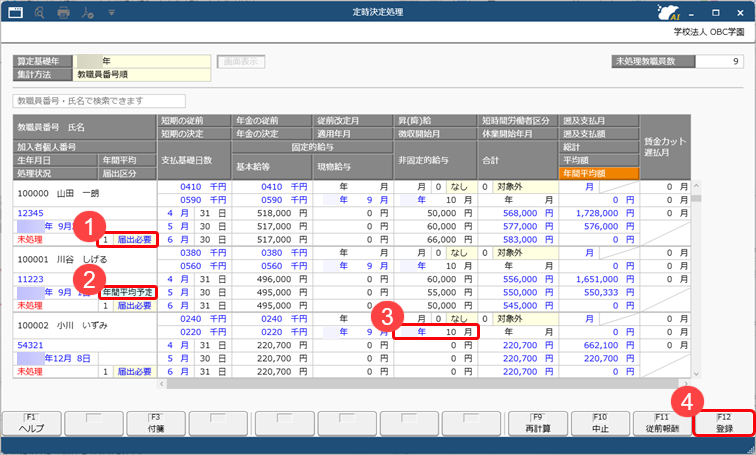Click the employee search input field
Viewport: 756px width, 455px height.
(100, 101)
